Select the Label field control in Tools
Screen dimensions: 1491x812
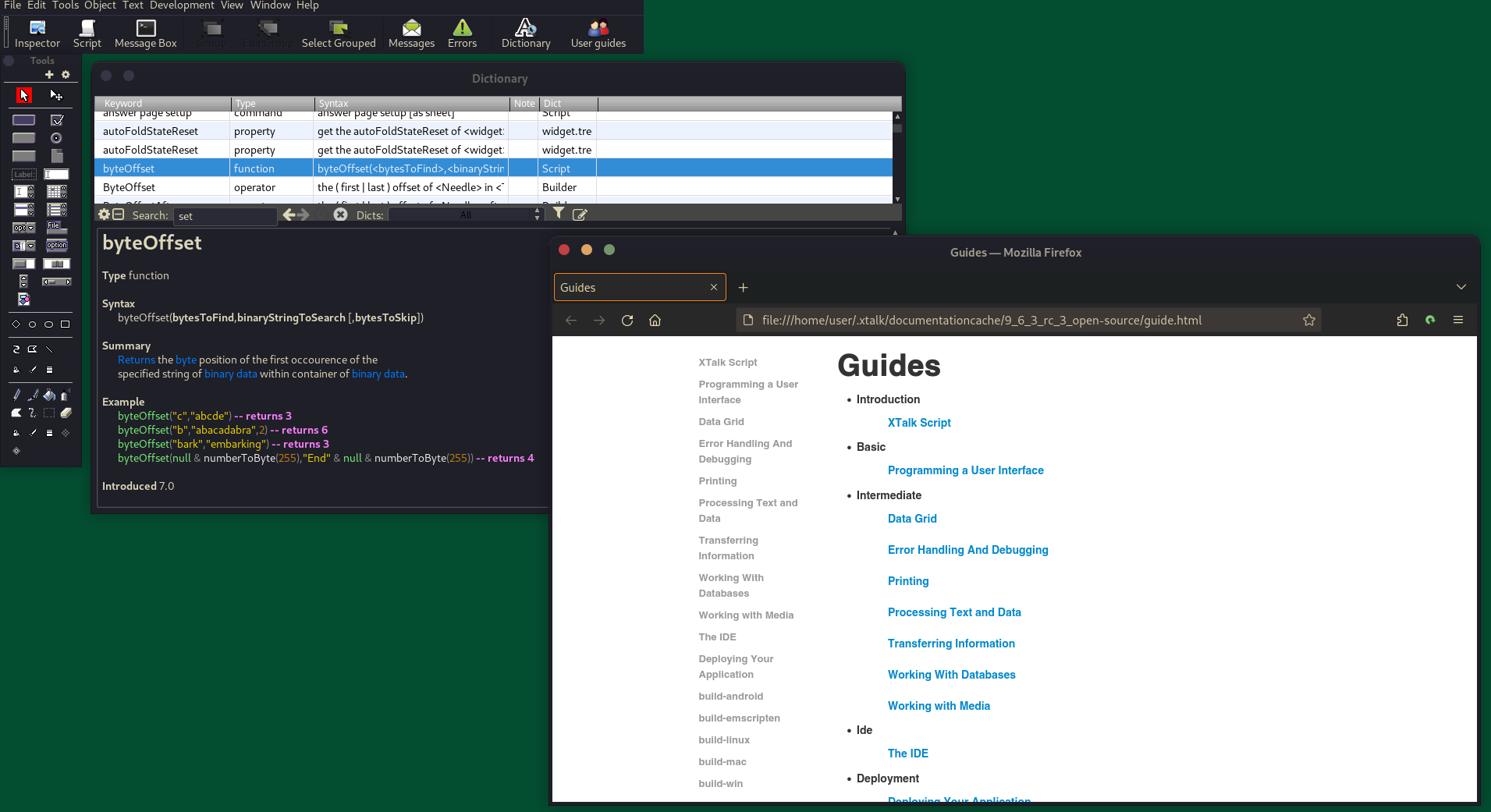coord(24,174)
